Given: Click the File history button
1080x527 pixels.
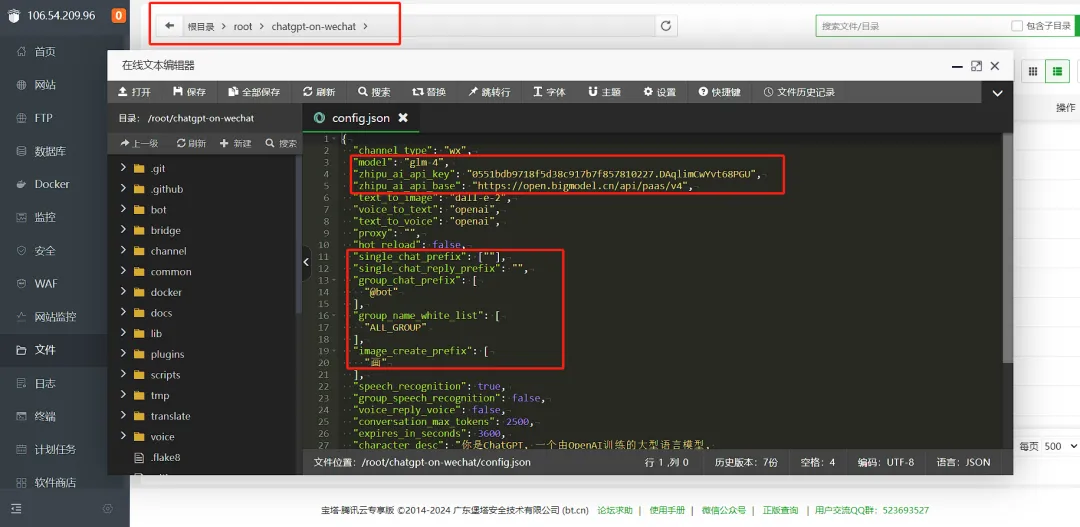Looking at the screenshot, I should point(799,92).
